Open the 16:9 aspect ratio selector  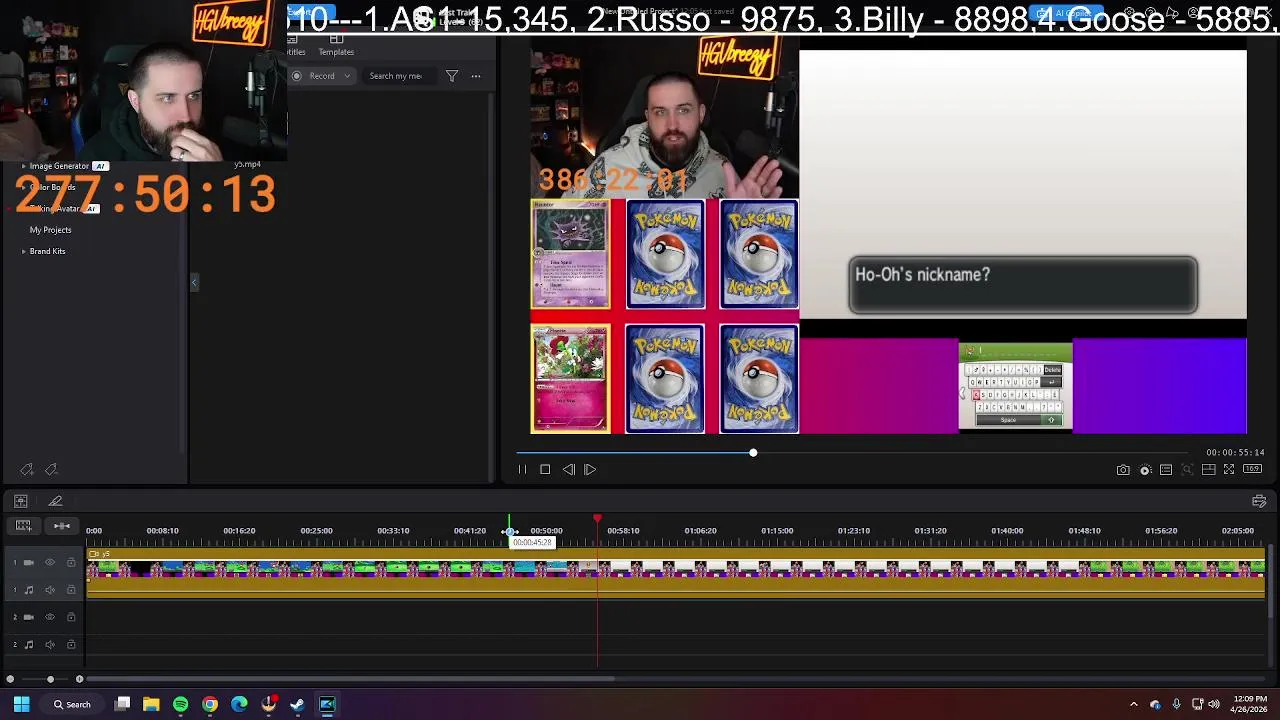click(1252, 470)
